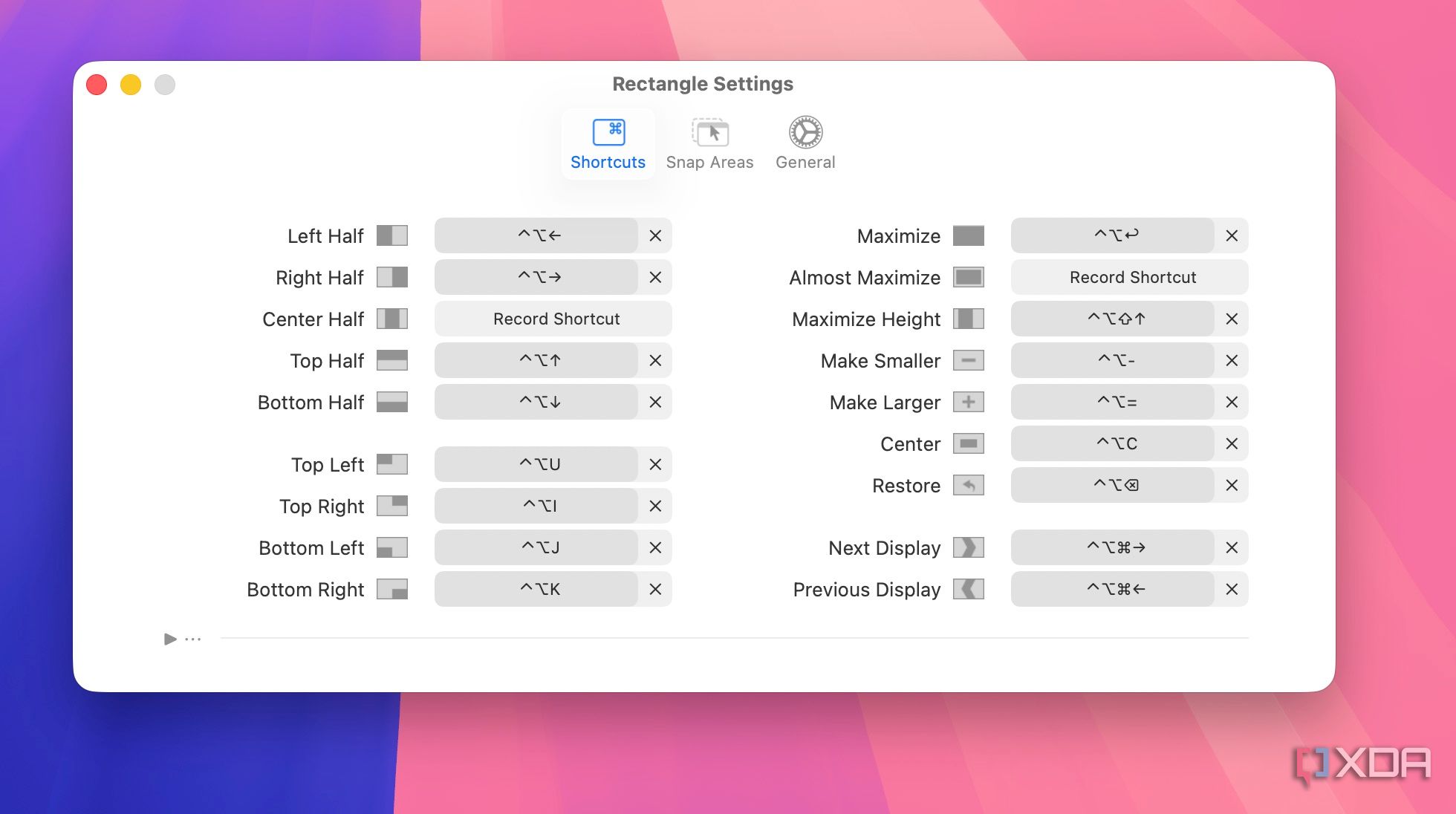Edit the Top Right shortcut field
The height and width of the screenshot is (814, 1456).
click(536, 506)
